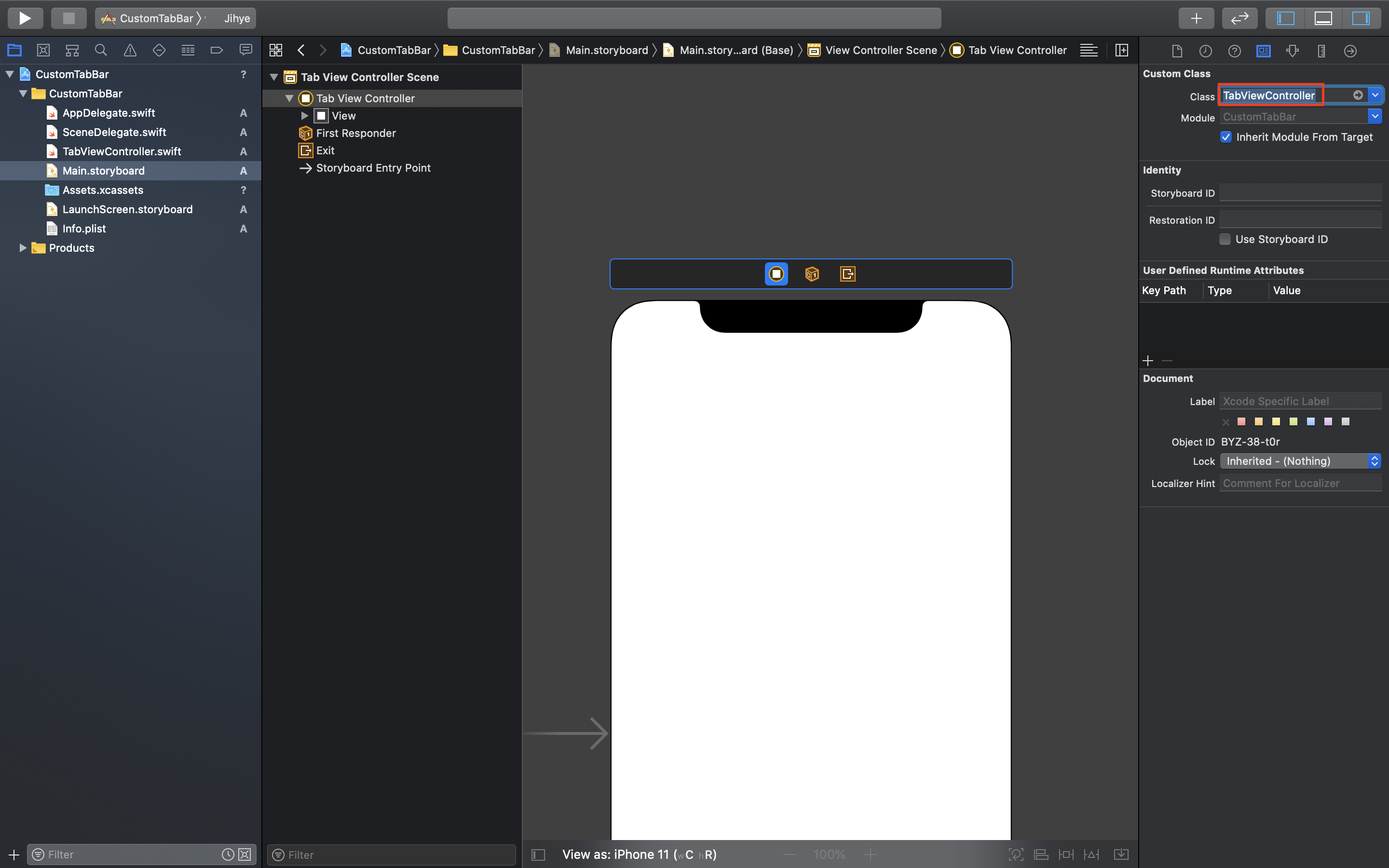
Task: Uncheck Inherit Module From Target
Action: click(1226, 136)
